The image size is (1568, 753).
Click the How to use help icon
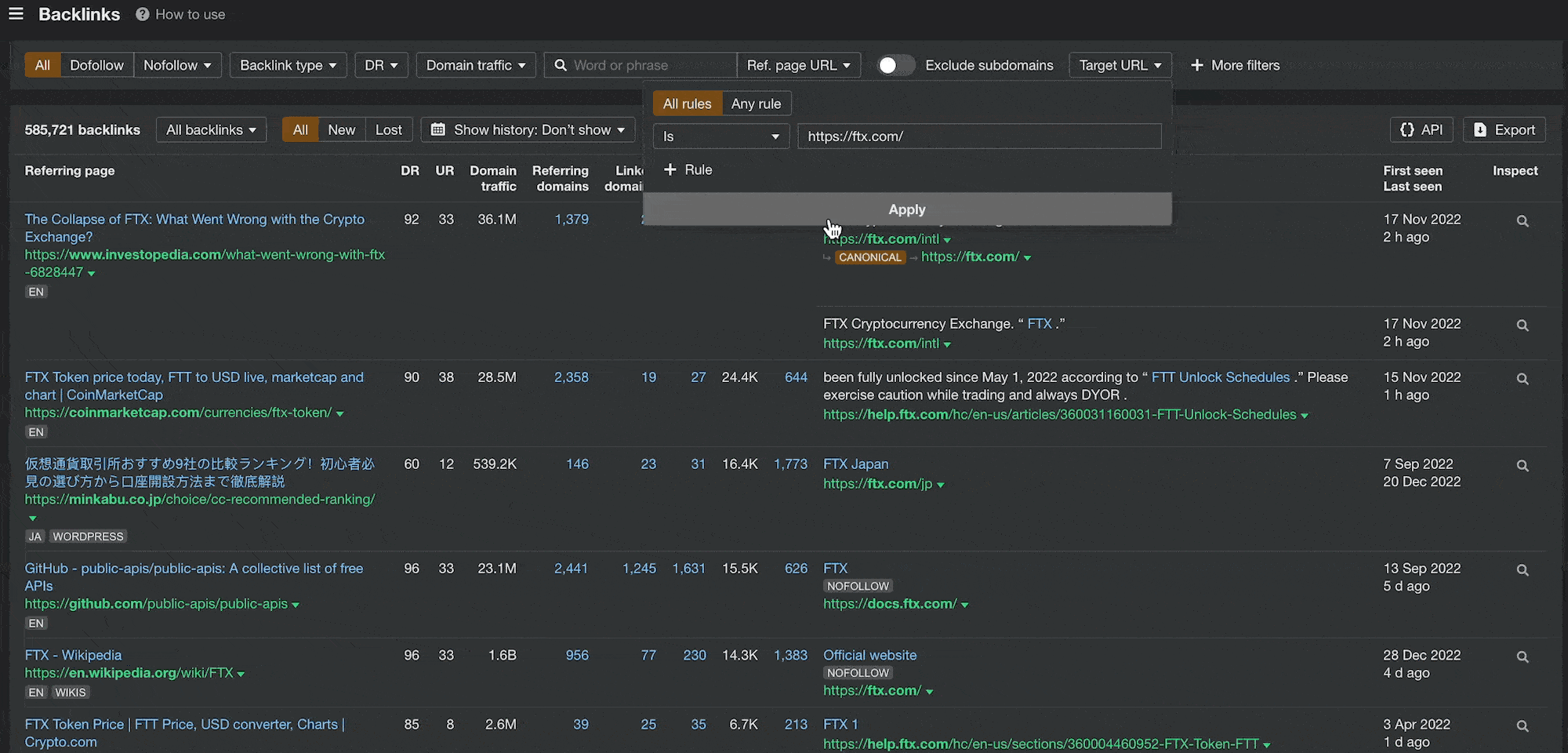(141, 13)
